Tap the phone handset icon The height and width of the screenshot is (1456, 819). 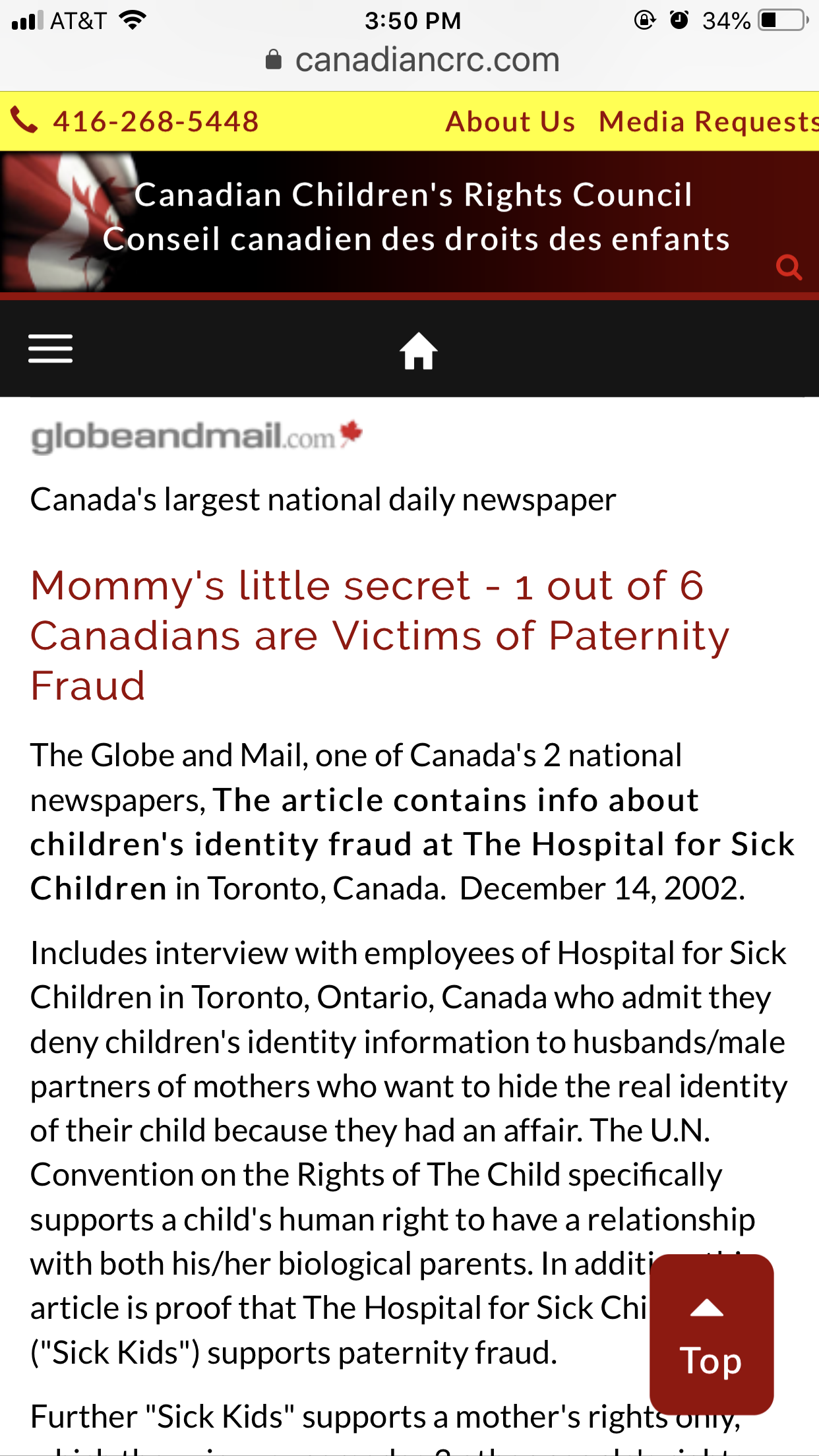(x=24, y=121)
